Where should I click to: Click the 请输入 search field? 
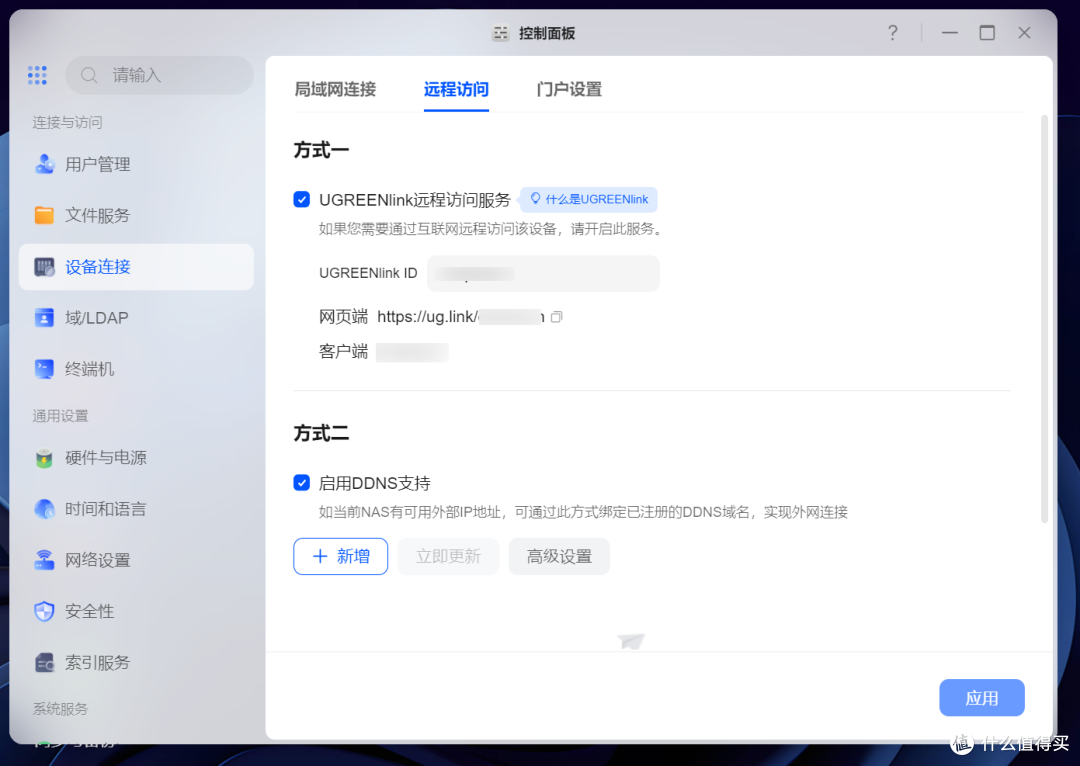(x=160, y=75)
